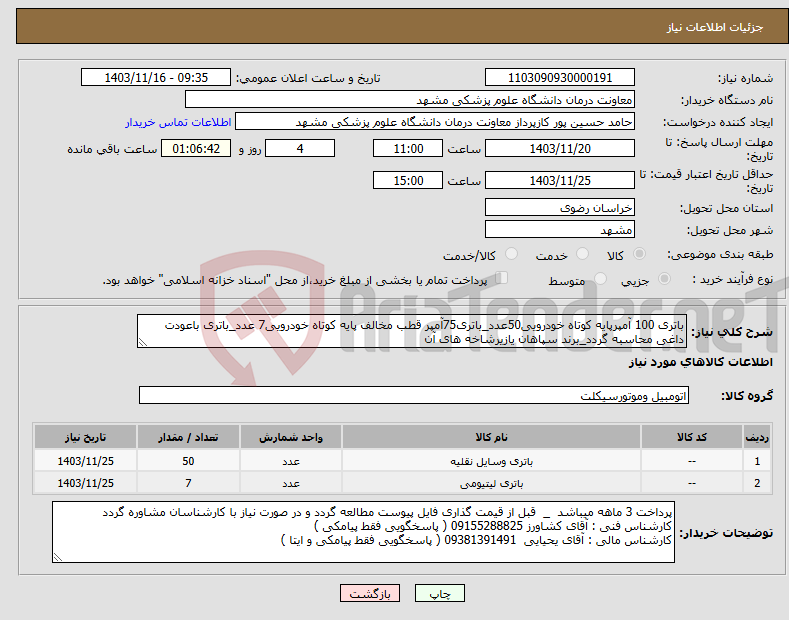This screenshot has width=789, height=620.
Task: Click the validity hour field 15:00
Action: pos(408,180)
